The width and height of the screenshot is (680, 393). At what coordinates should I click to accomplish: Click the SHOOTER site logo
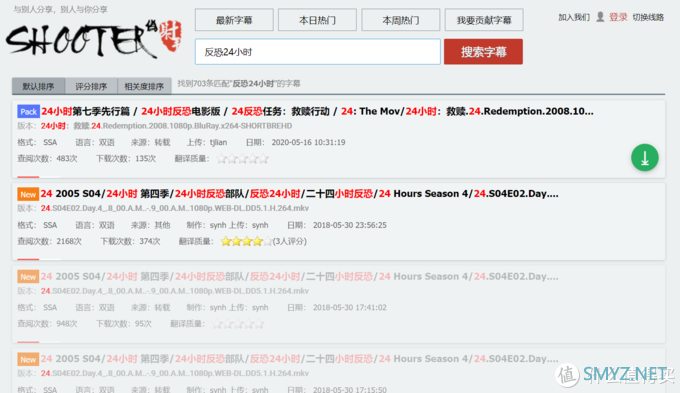(x=94, y=39)
